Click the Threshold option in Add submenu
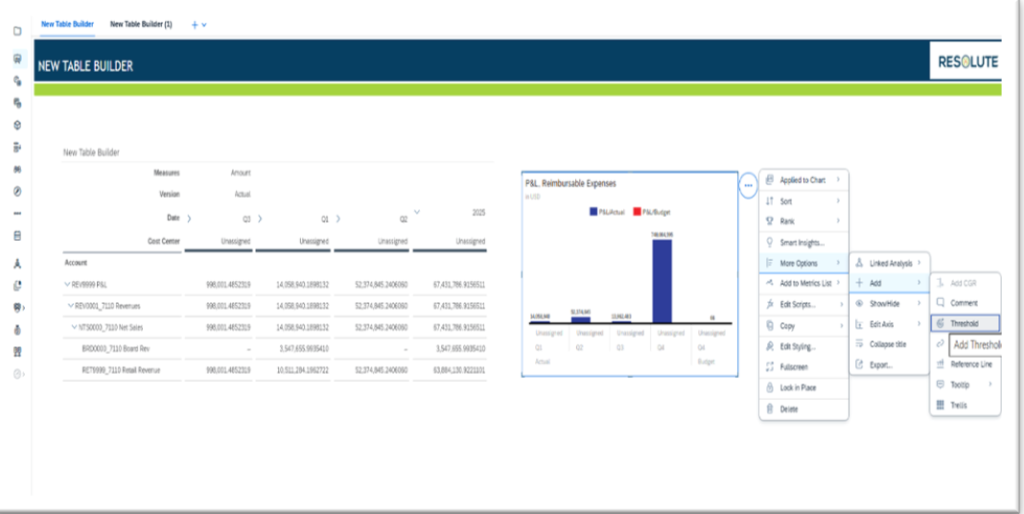 click(964, 323)
